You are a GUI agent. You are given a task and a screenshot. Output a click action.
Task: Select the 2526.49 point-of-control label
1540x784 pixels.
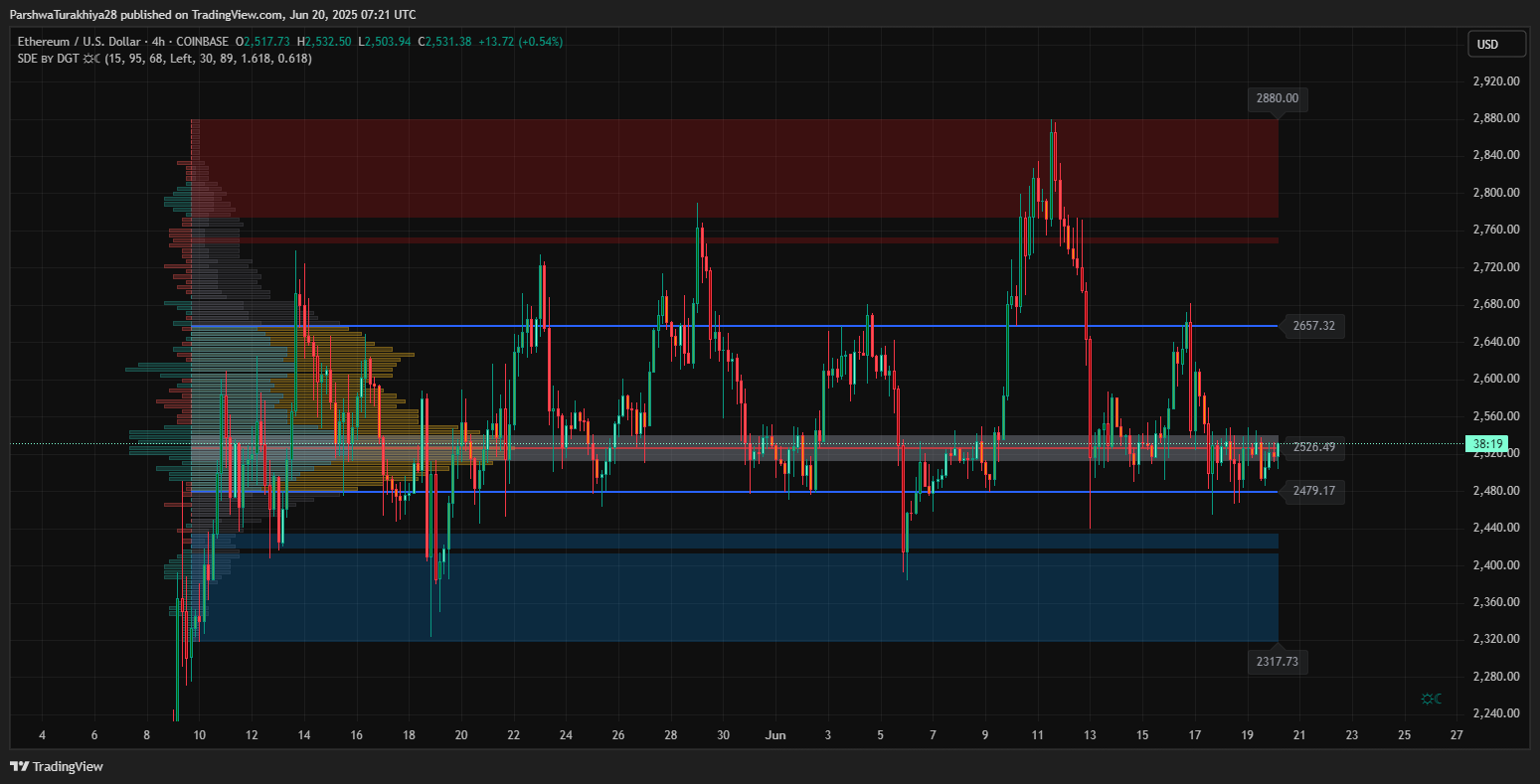click(1312, 449)
